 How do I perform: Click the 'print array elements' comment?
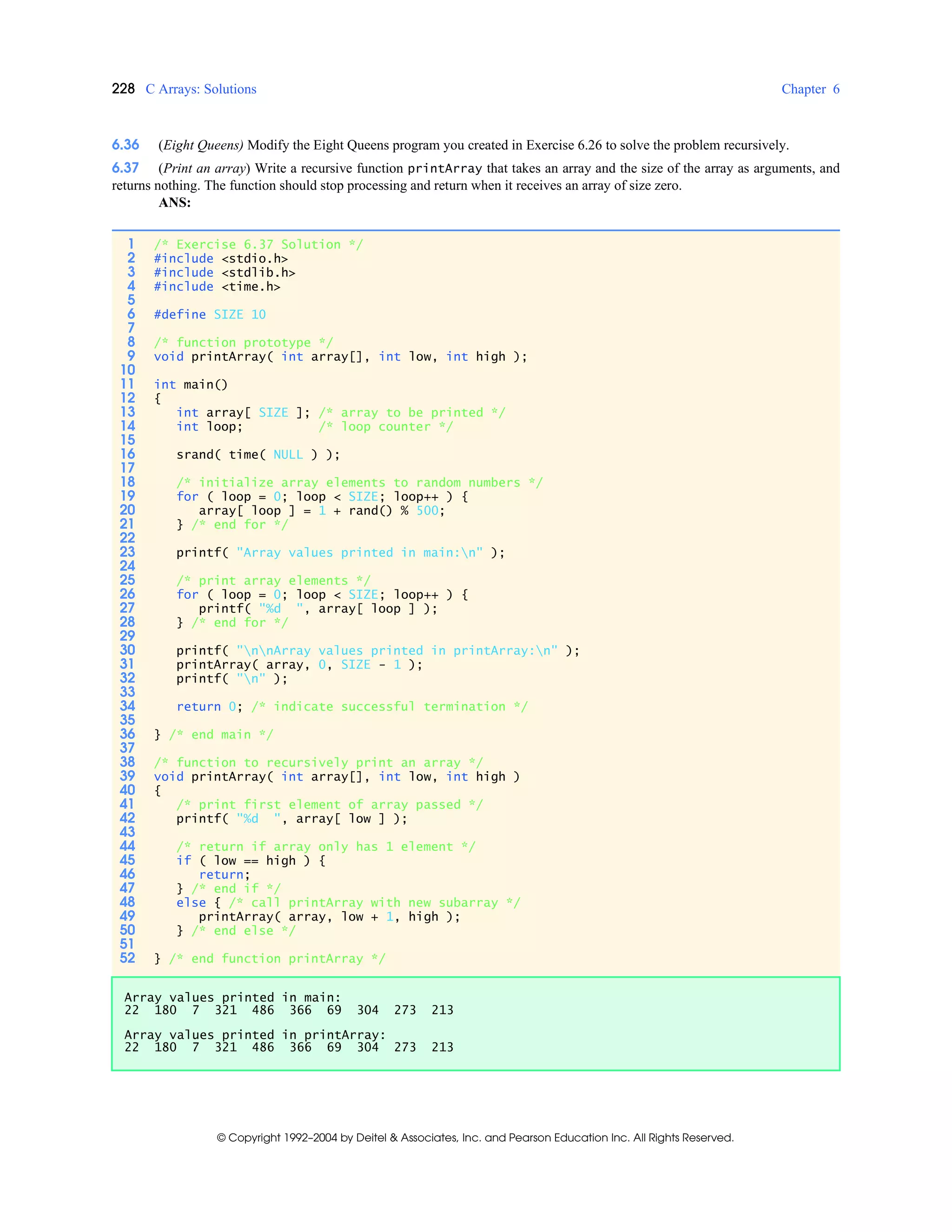click(x=273, y=581)
